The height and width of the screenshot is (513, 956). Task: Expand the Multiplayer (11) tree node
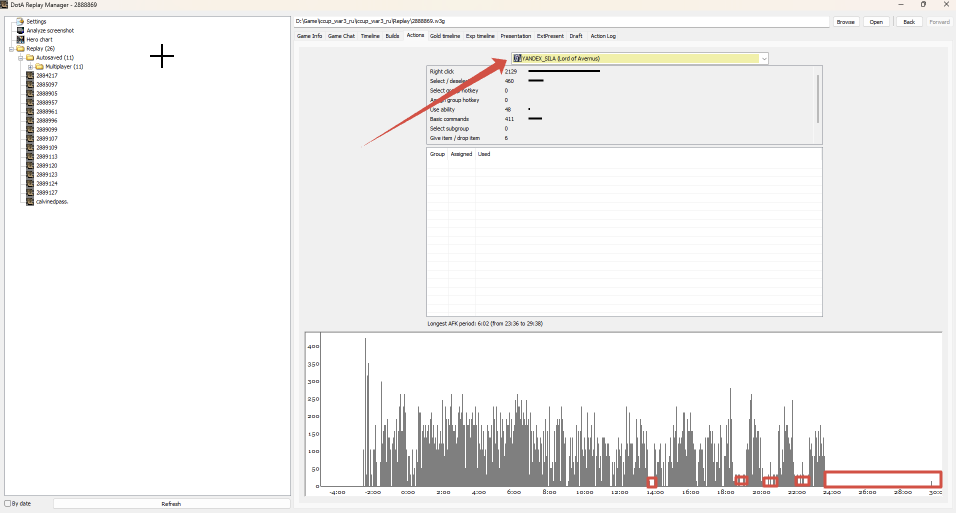(30, 66)
